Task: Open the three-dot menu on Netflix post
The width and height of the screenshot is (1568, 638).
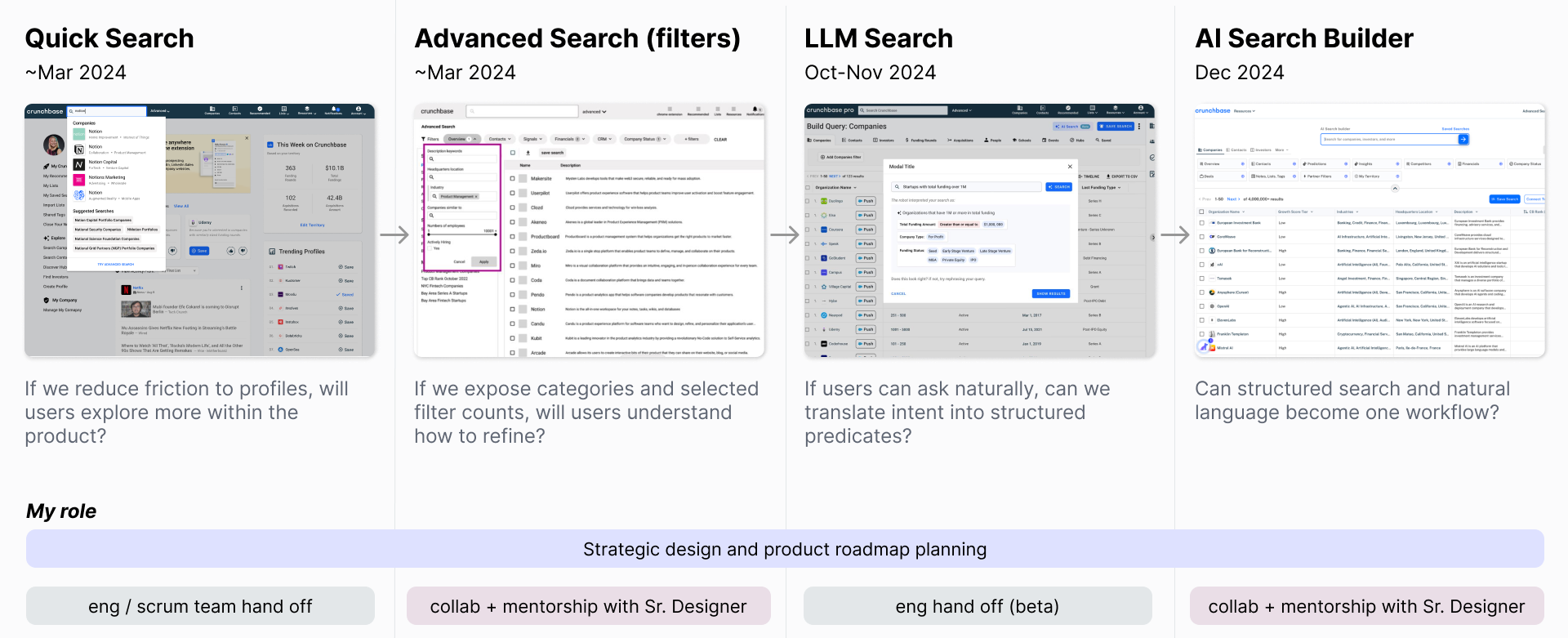Action: point(241,288)
